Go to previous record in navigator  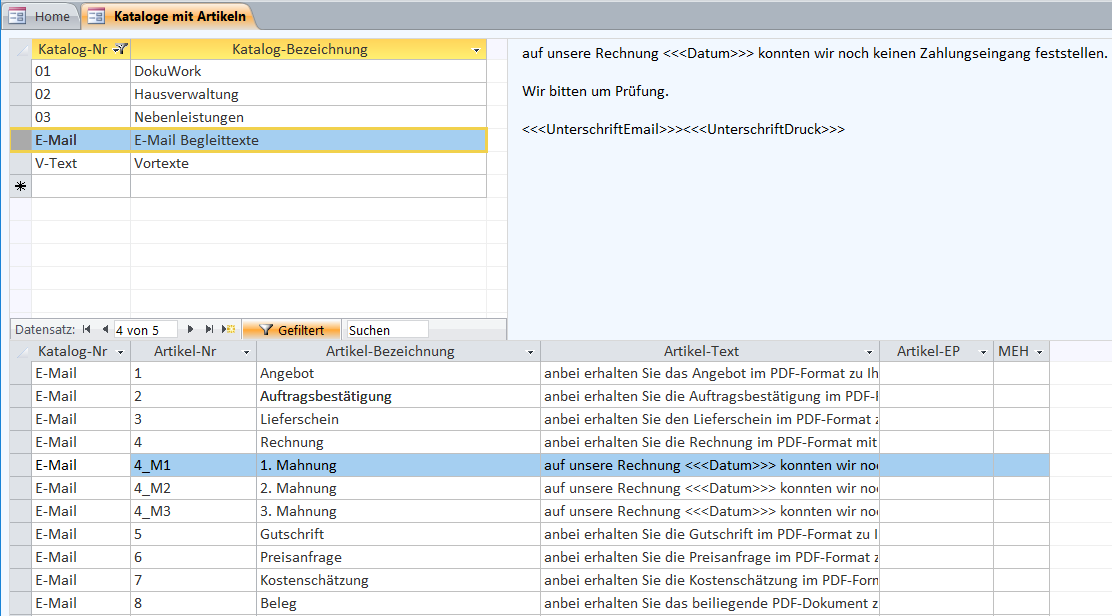pos(103,329)
